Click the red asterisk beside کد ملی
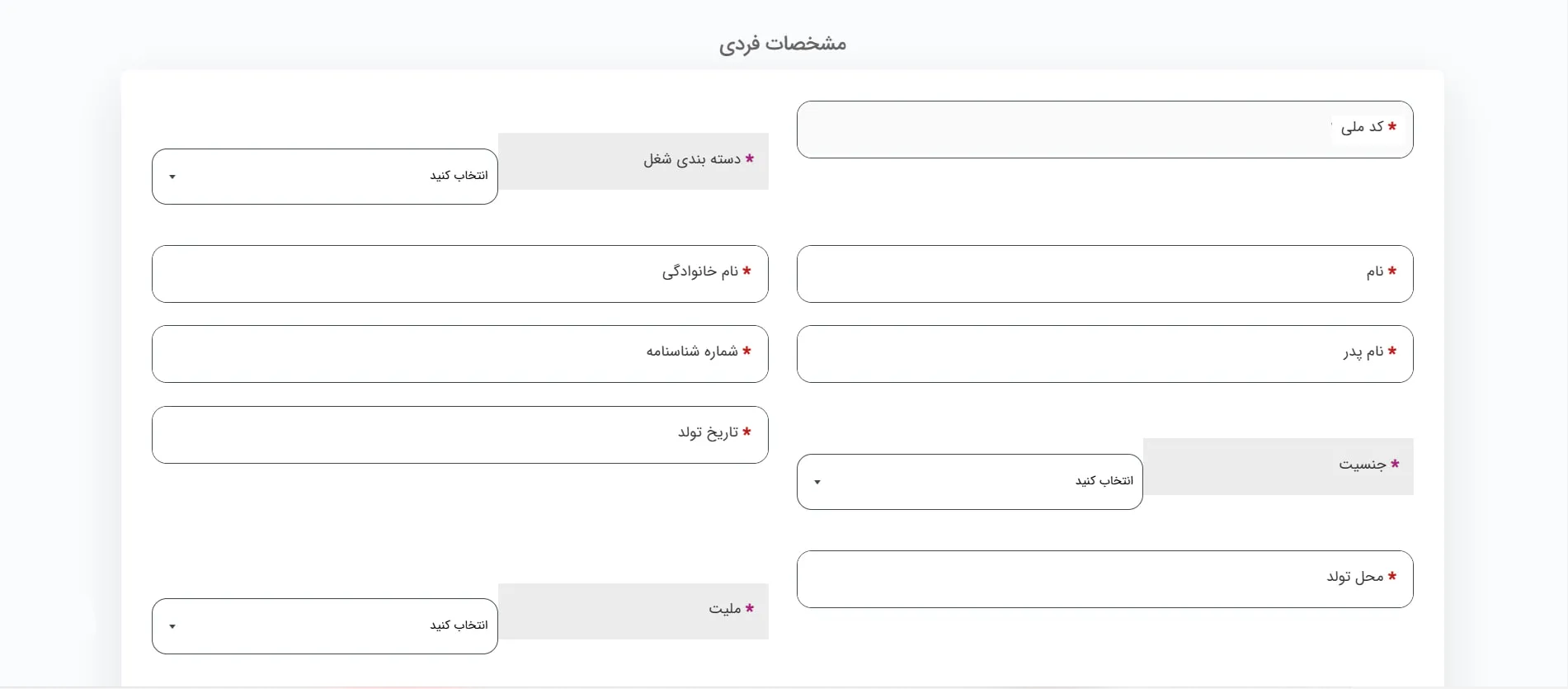This screenshot has width=1568, height=689. coord(1392,126)
